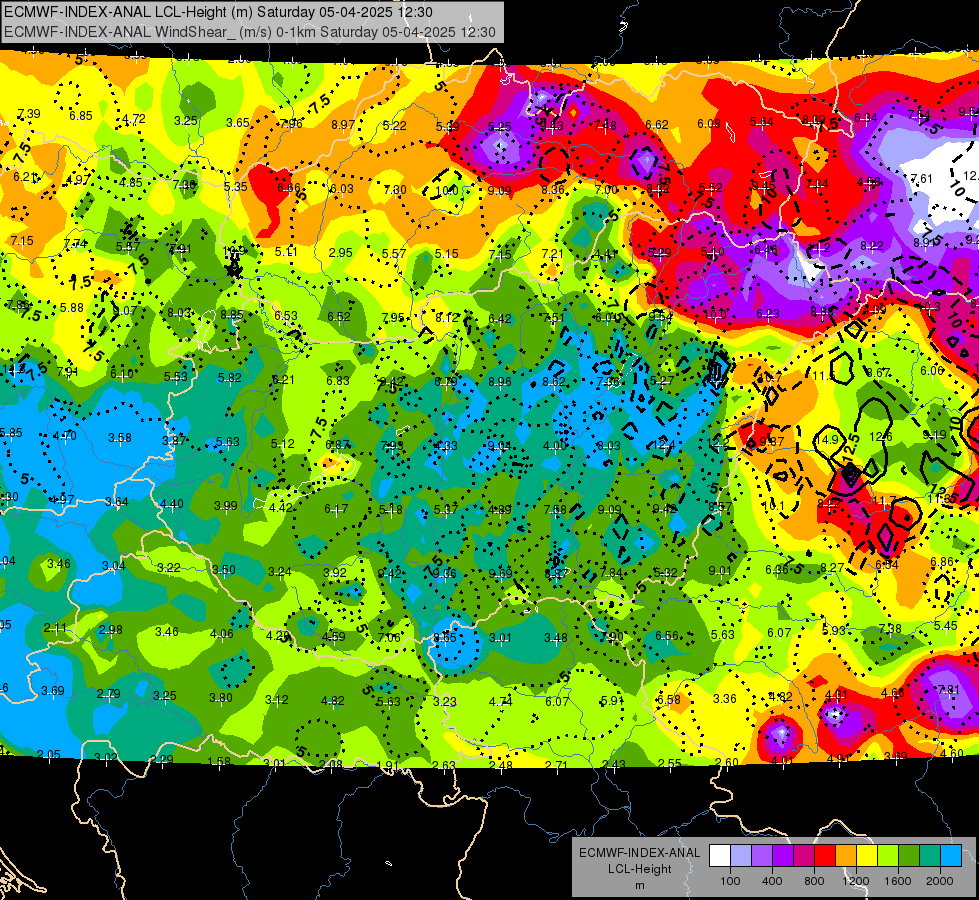Click the wind shear value "2.98"

point(111,630)
